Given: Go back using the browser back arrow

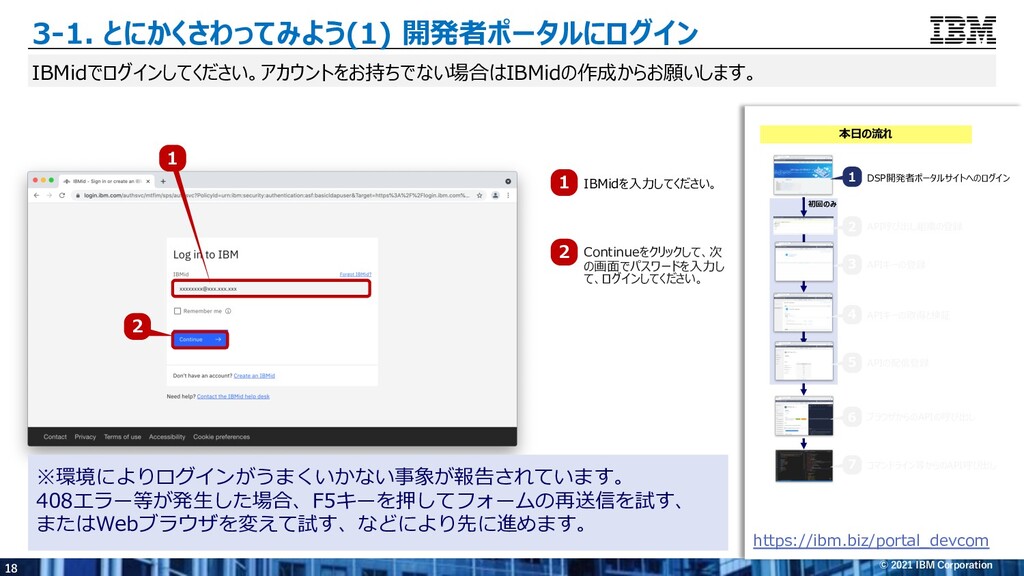Looking at the screenshot, I should pos(37,195).
